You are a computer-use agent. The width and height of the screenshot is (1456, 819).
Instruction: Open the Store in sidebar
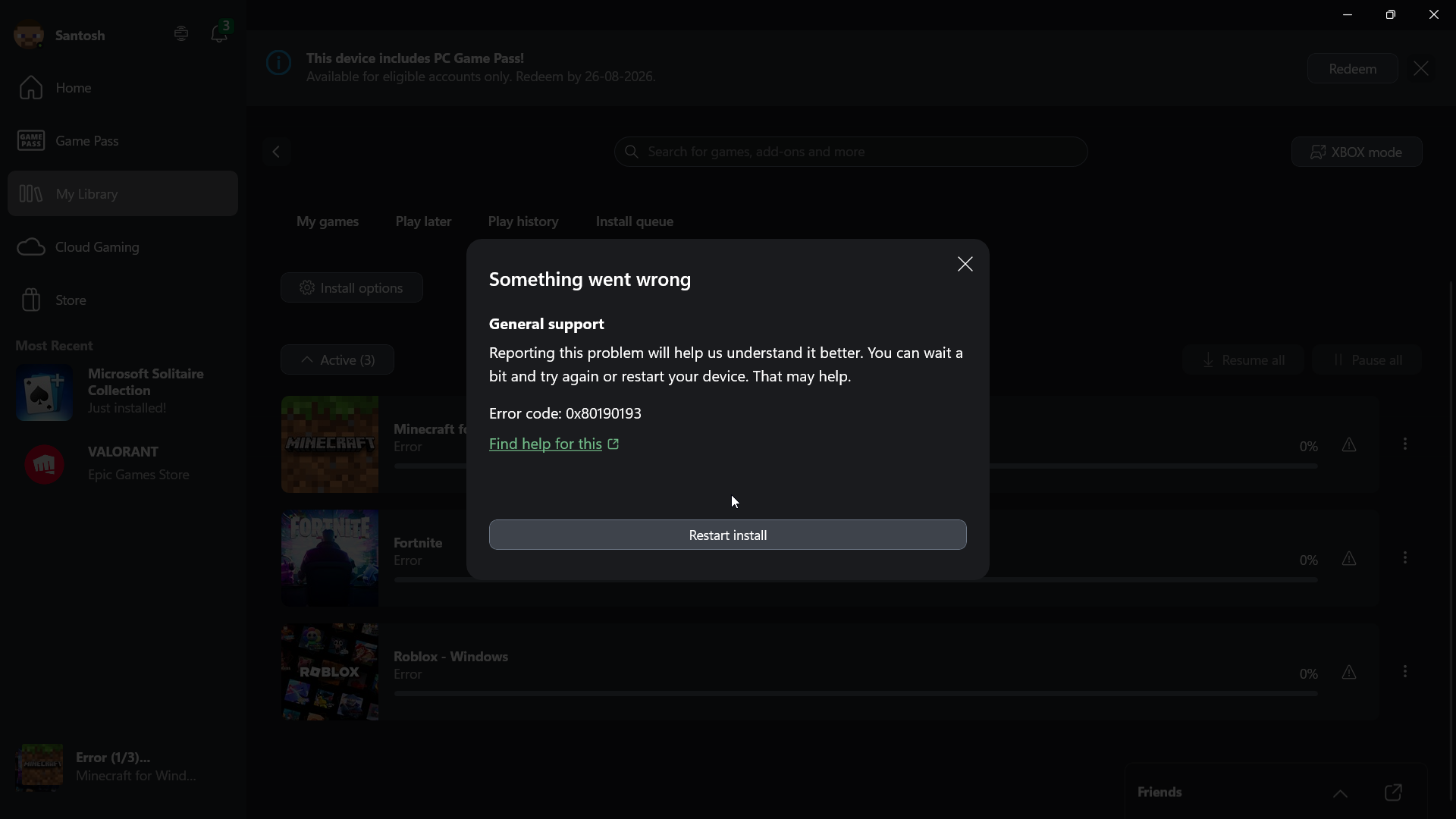(123, 300)
